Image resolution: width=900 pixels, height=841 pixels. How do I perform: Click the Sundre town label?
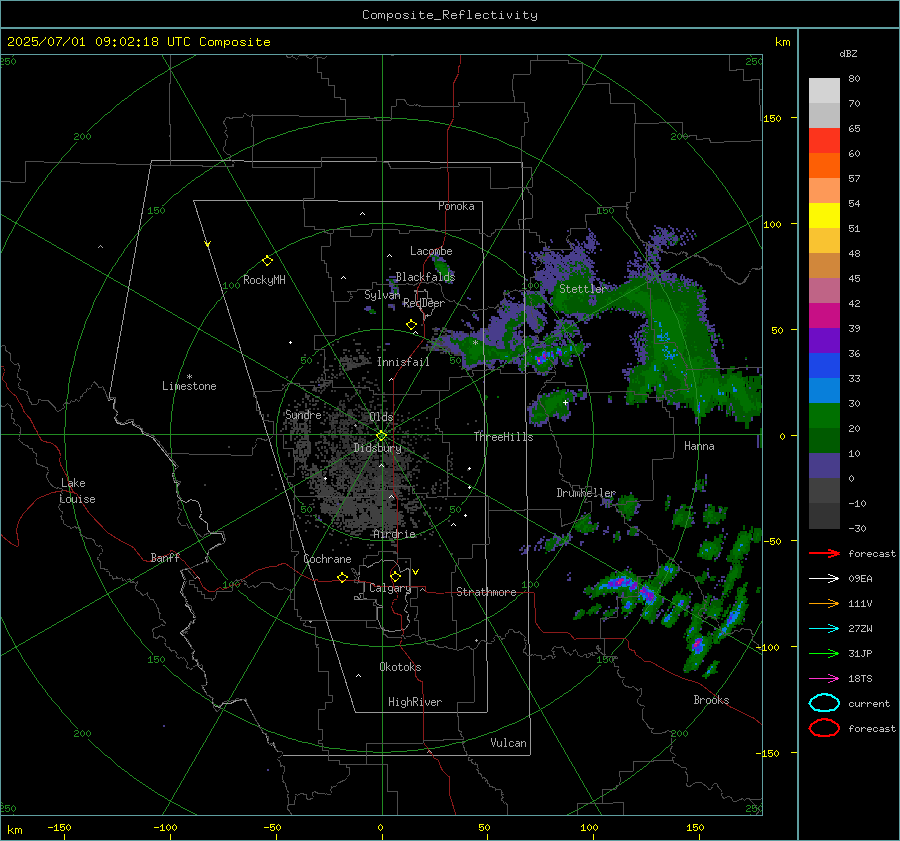pyautogui.click(x=303, y=414)
